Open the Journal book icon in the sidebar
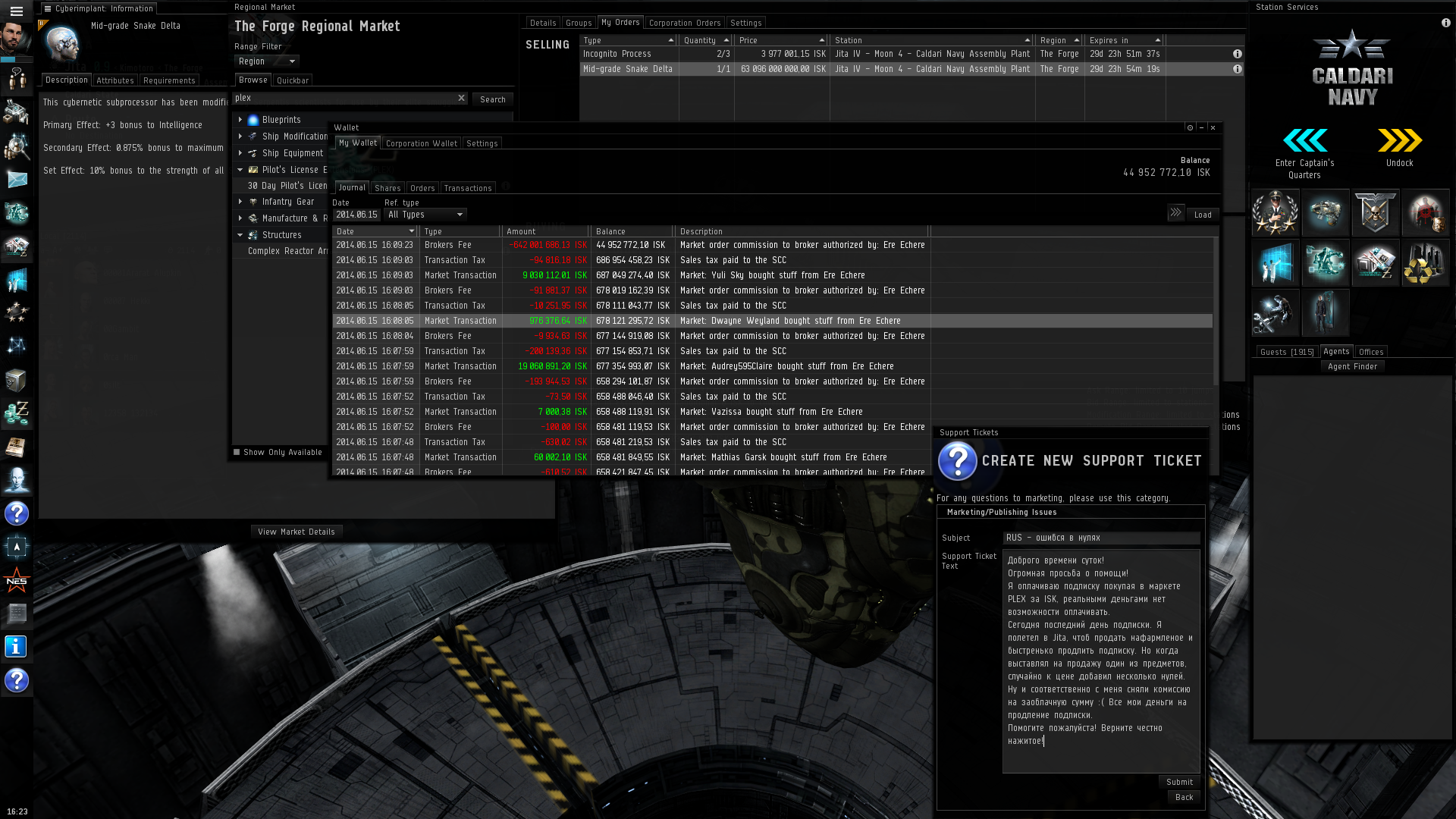Viewport: 1456px width, 819px height. click(16, 447)
